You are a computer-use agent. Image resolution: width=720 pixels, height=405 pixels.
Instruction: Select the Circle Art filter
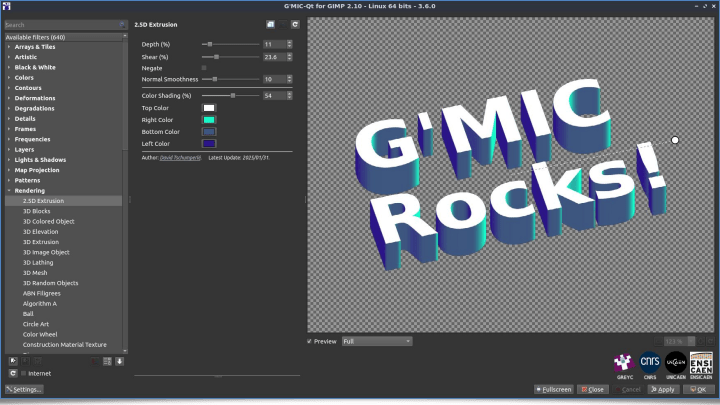[x=36, y=324]
